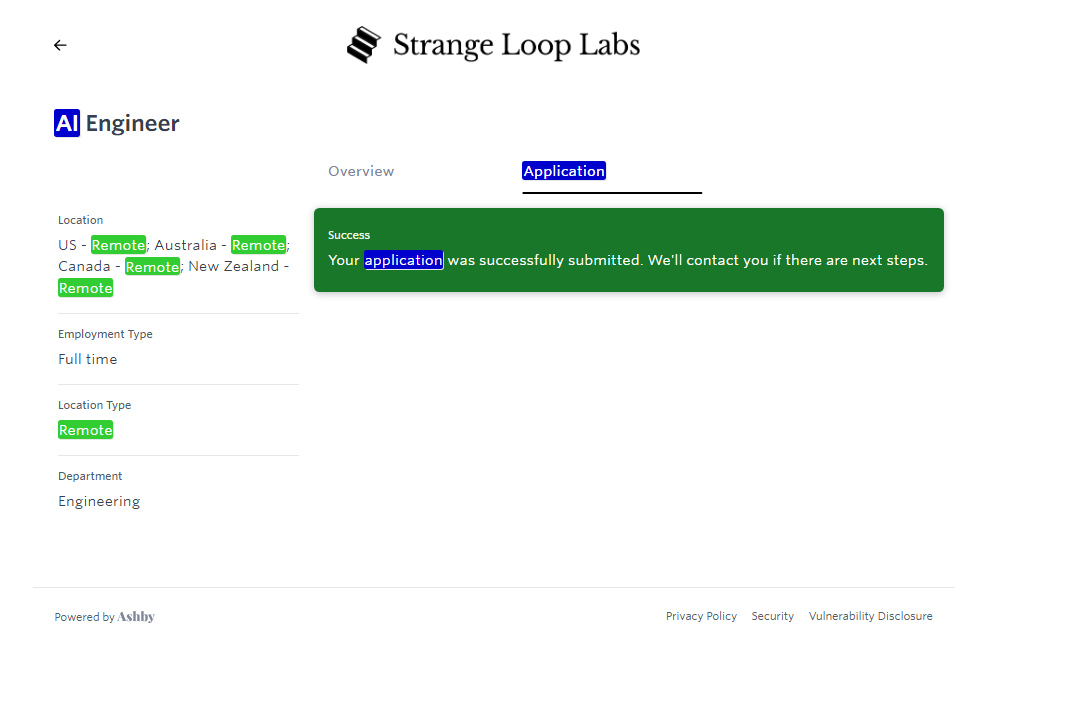Click the back arrow icon

[60, 45]
